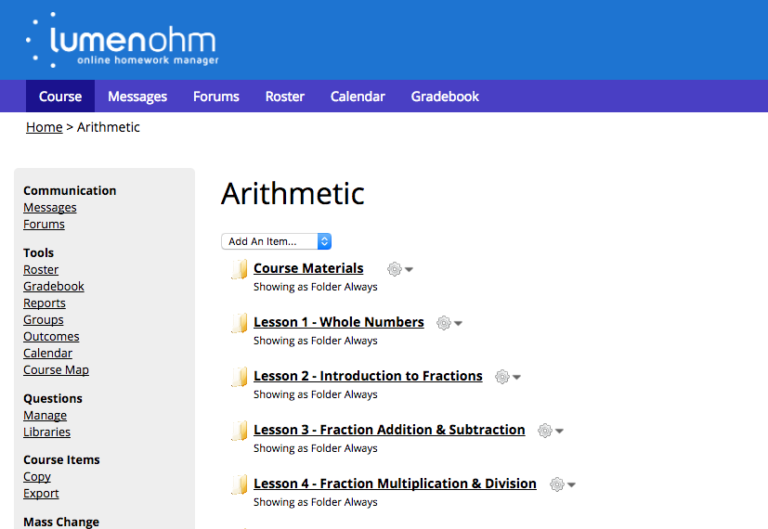Viewport: 768px width, 529px height.
Task: Open the gear settings for Lesson 1
Action: [x=443, y=323]
